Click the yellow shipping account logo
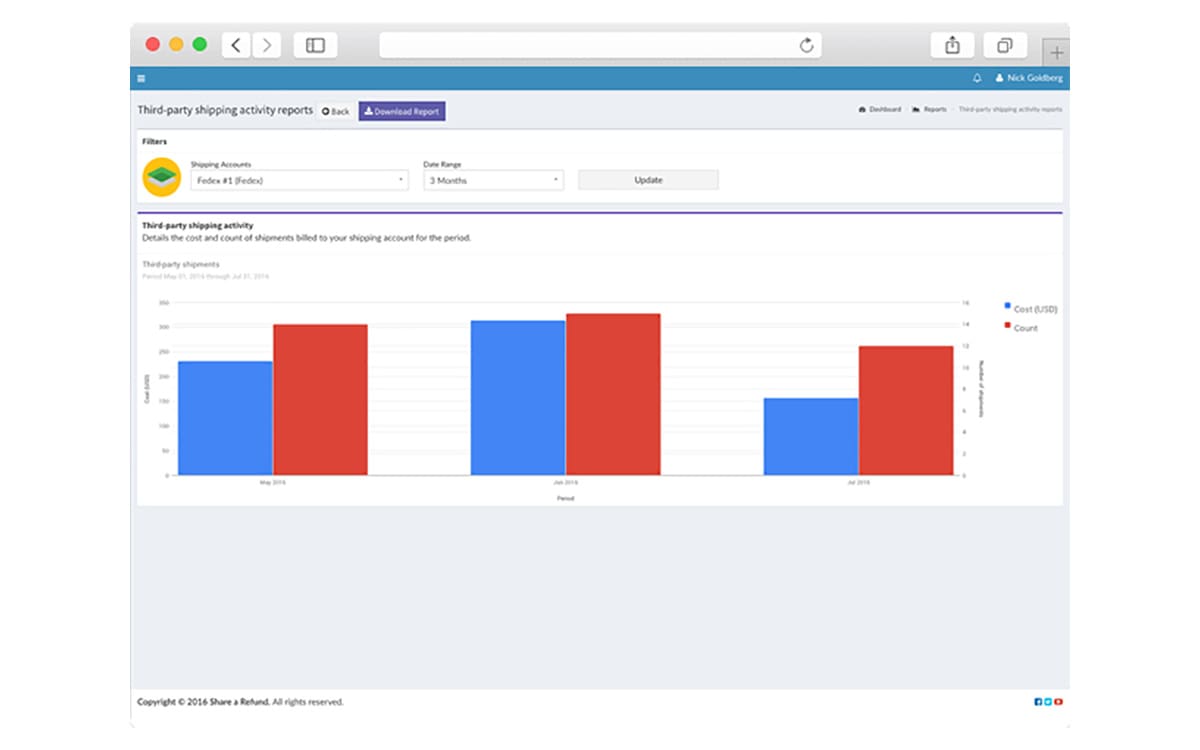Viewport: 1200px width, 750px height. 162,177
